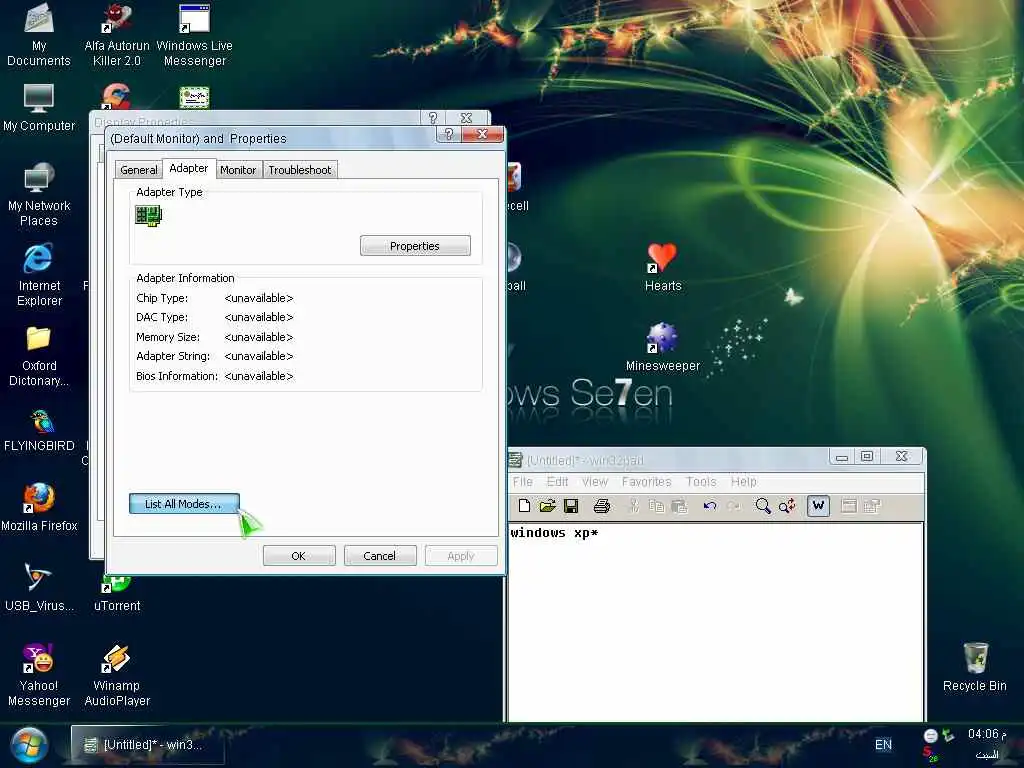The height and width of the screenshot is (768, 1024).
Task: Open the Help menu in win32pad
Action: 743,481
